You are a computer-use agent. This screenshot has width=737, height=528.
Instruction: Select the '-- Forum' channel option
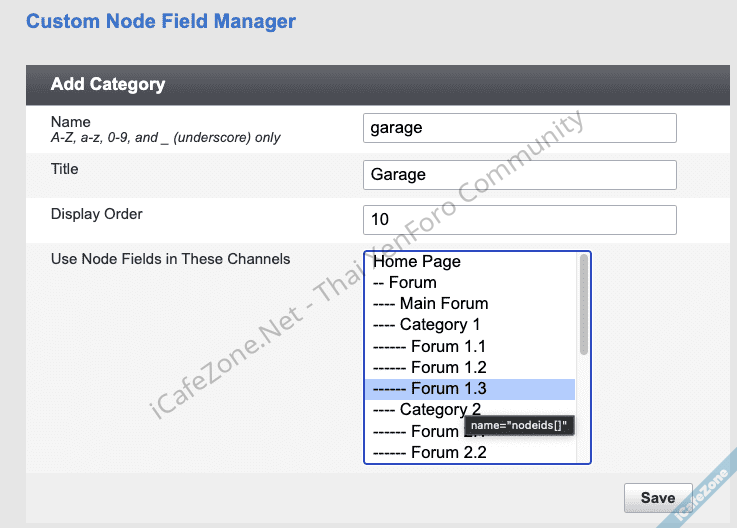pos(404,282)
